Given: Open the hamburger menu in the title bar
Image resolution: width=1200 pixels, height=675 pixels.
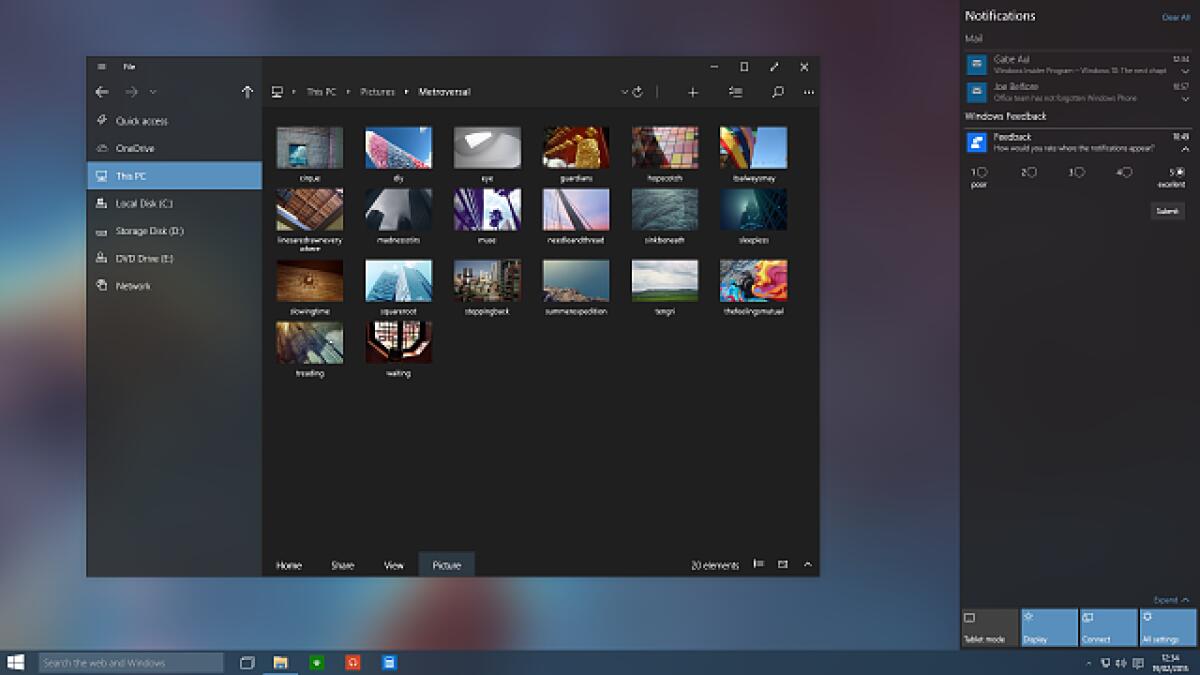Looking at the screenshot, I should (x=100, y=66).
